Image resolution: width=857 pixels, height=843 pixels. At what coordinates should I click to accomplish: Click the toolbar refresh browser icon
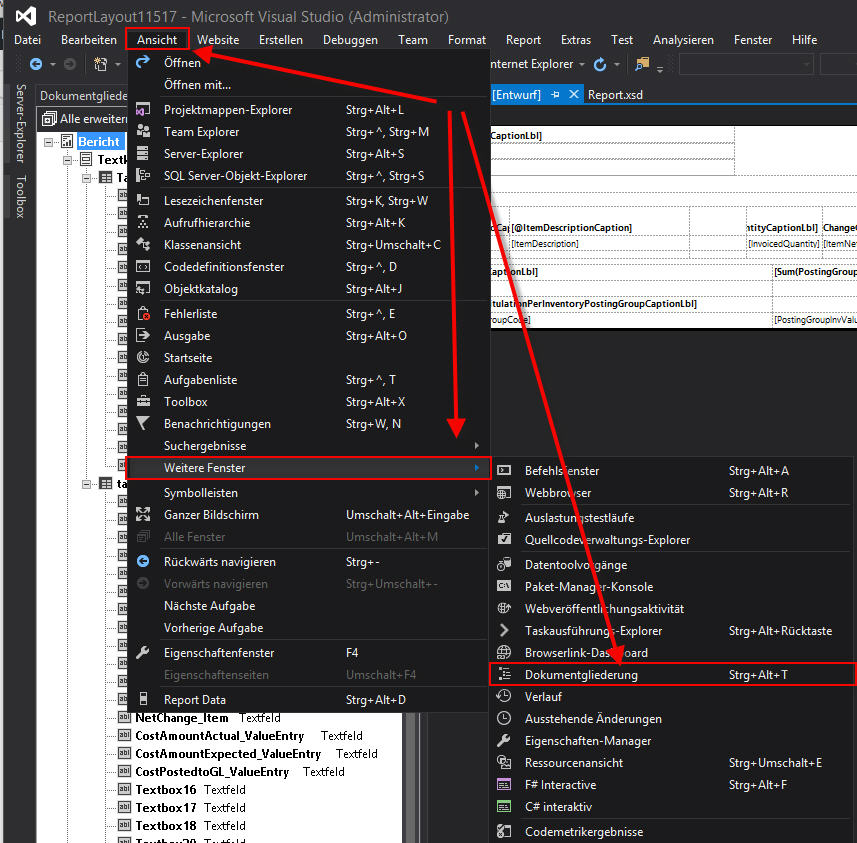click(600, 65)
